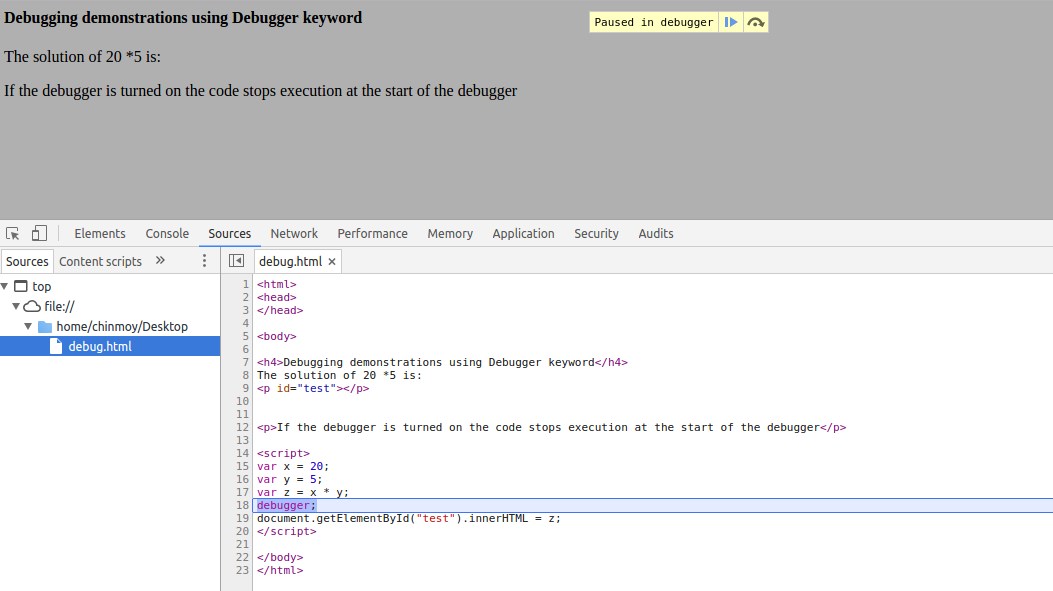The width and height of the screenshot is (1053, 591).
Task: Click the highlighted debugger statement
Action: (x=285, y=505)
